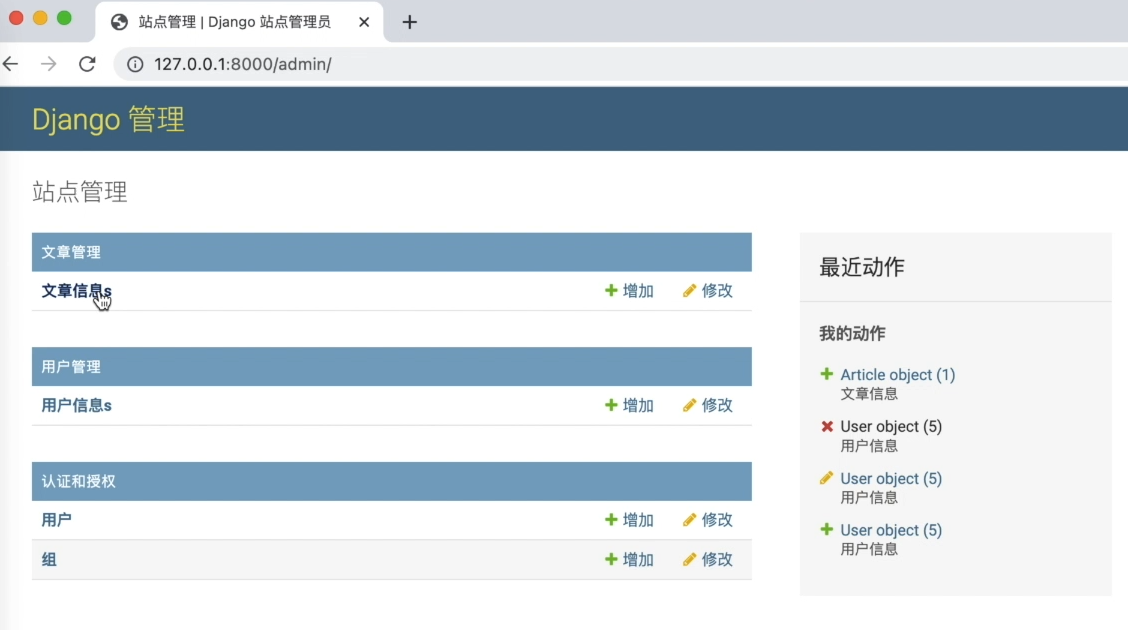Screen dimensions: 1128x630
Task: Open the 用户信息s model list
Action: [x=76, y=406]
